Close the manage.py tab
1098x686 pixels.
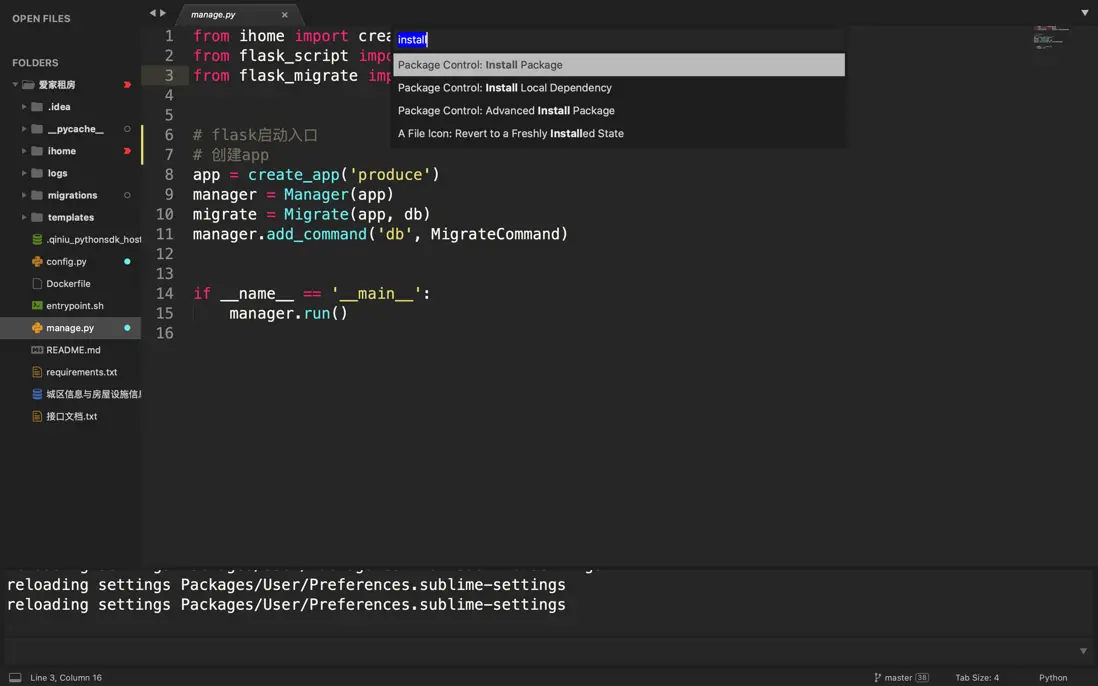tap(284, 15)
